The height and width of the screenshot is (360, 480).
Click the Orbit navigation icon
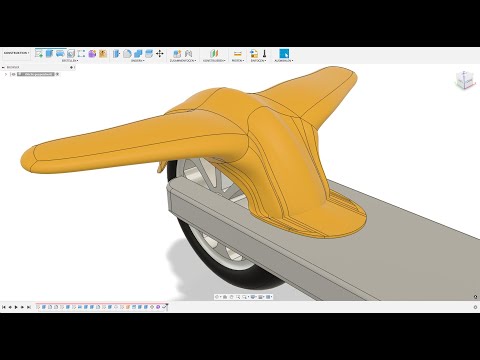click(x=217, y=297)
